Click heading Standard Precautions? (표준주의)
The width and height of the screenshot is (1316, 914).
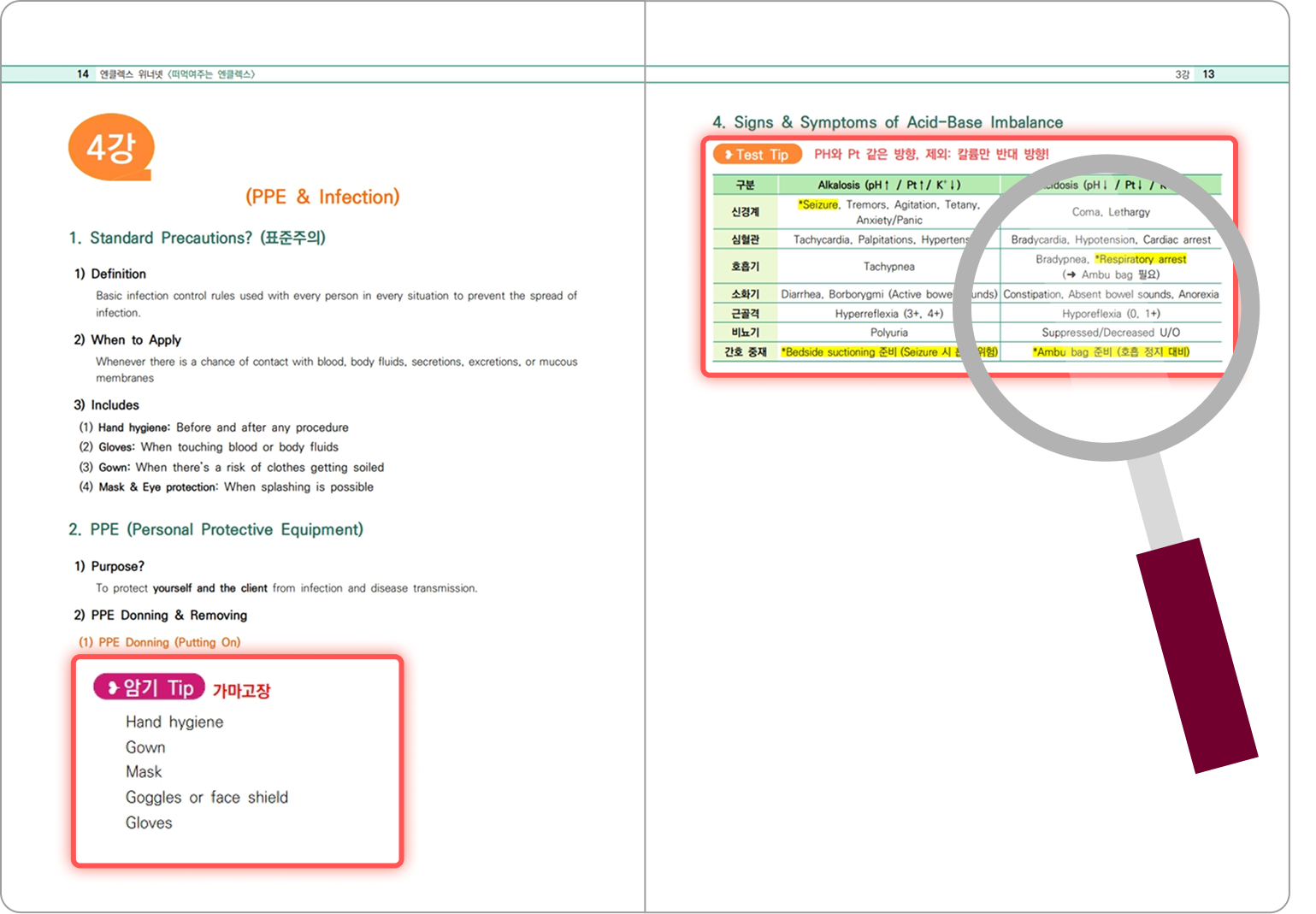click(198, 238)
